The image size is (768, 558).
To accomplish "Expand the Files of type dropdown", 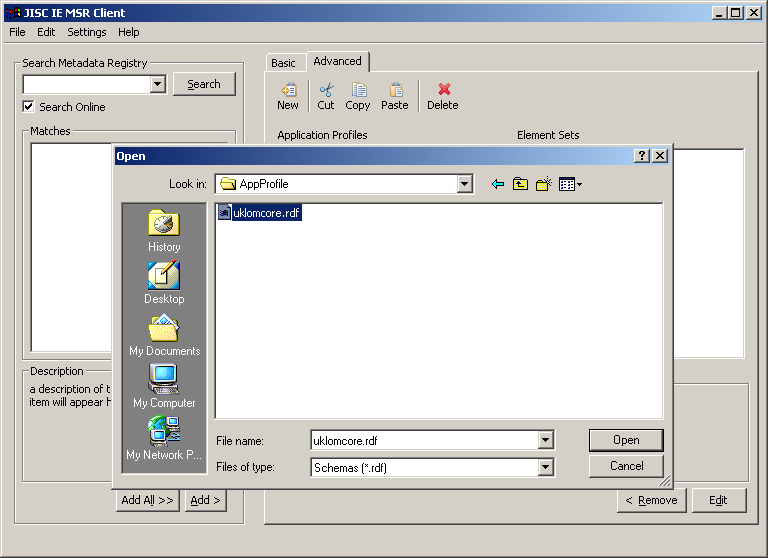I will click(546, 467).
